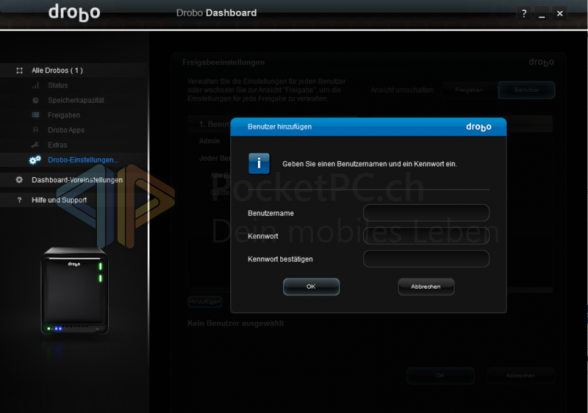Expand the Alle Drobos (1) tree
588x413 pixels.
point(57,71)
